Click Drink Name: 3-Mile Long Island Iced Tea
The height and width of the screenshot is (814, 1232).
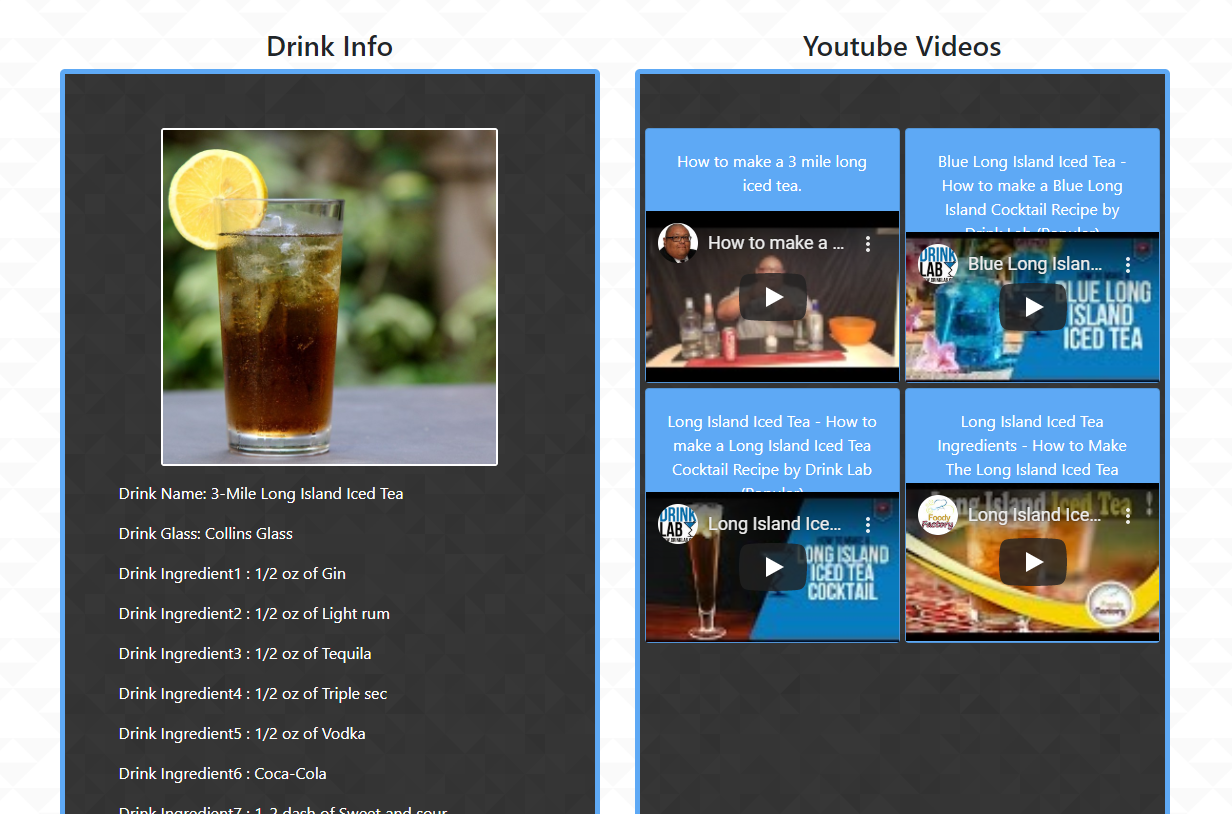tap(261, 494)
